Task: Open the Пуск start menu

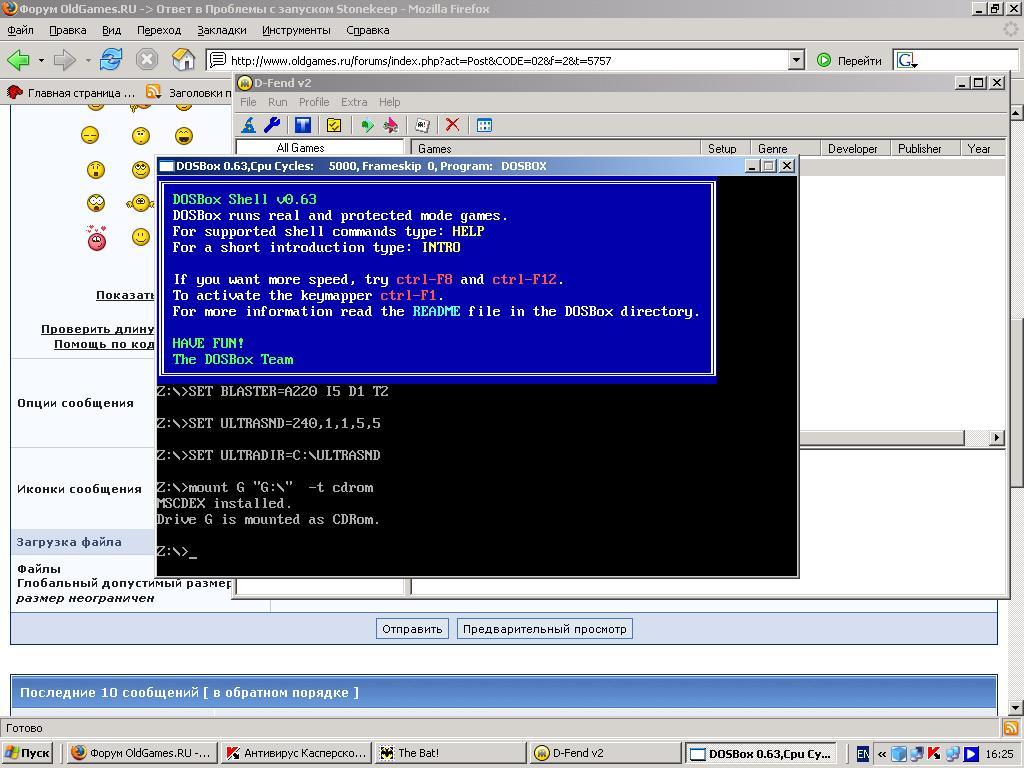Action: coord(27,753)
